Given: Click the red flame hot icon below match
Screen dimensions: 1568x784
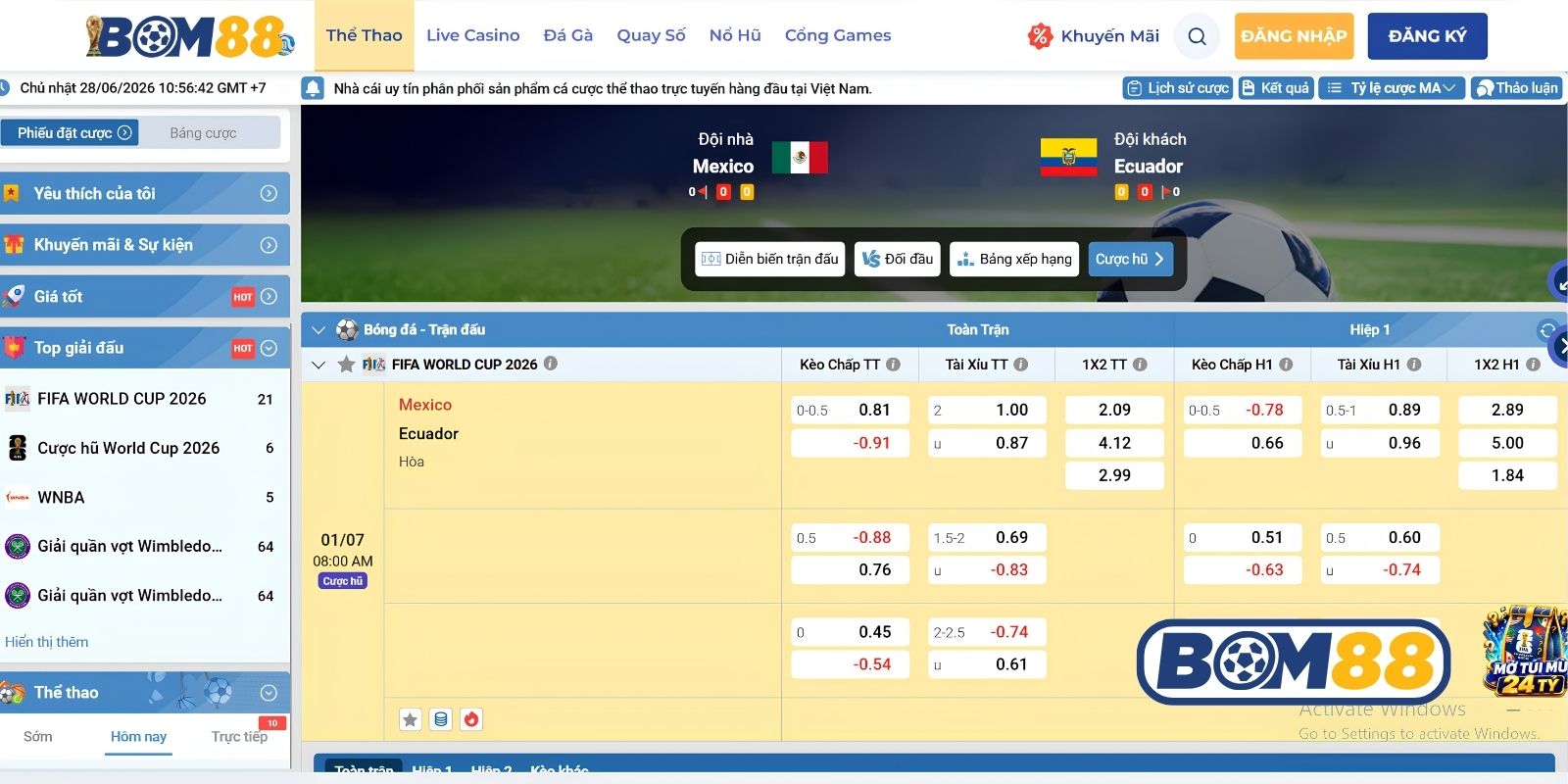Looking at the screenshot, I should tap(471, 719).
